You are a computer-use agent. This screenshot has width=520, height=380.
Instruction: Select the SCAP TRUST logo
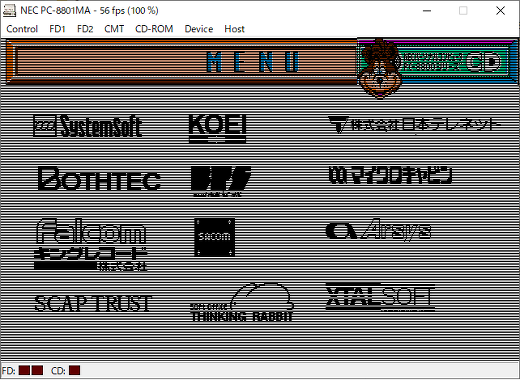[x=93, y=303]
